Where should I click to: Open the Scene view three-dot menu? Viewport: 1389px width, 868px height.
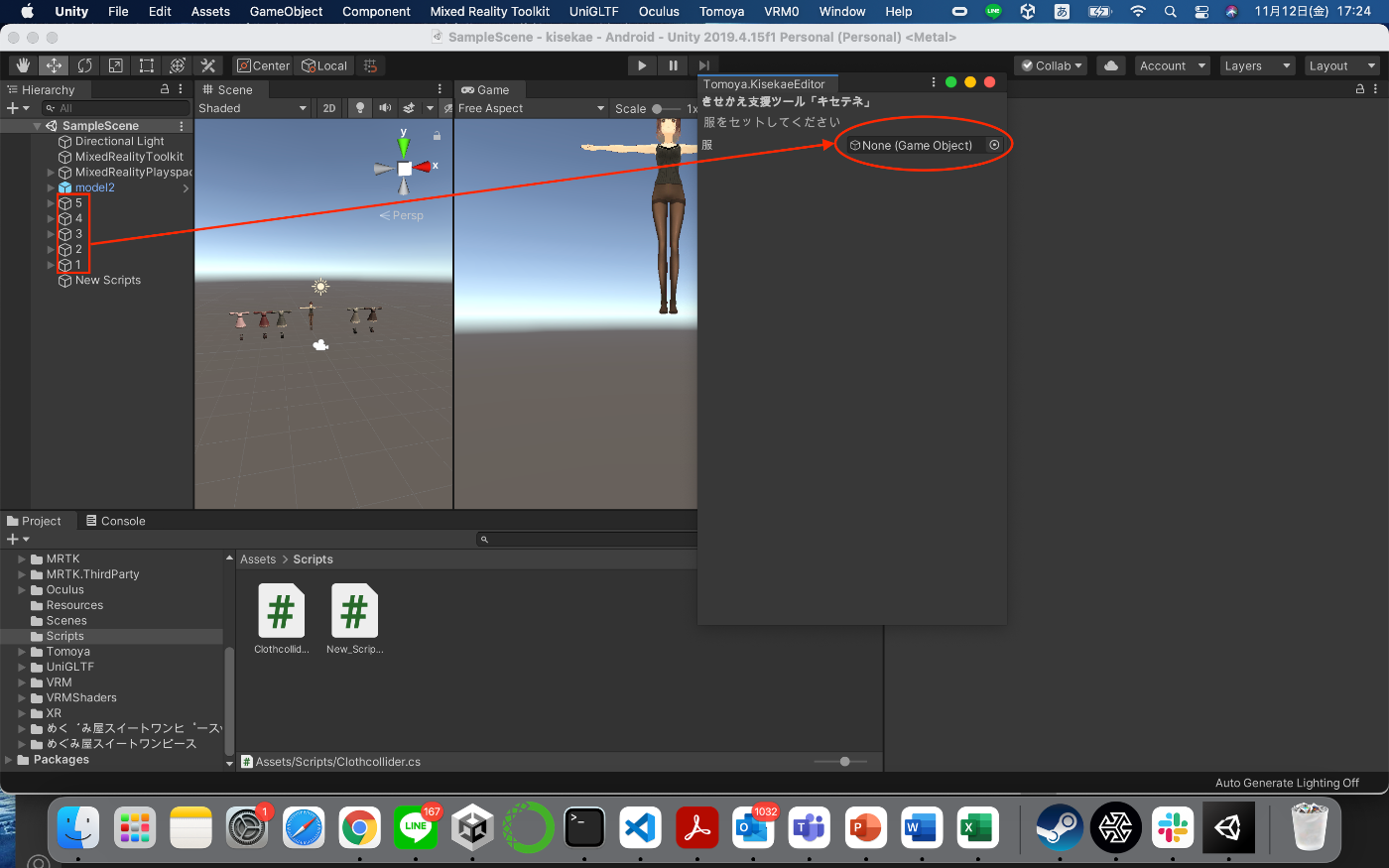440,89
